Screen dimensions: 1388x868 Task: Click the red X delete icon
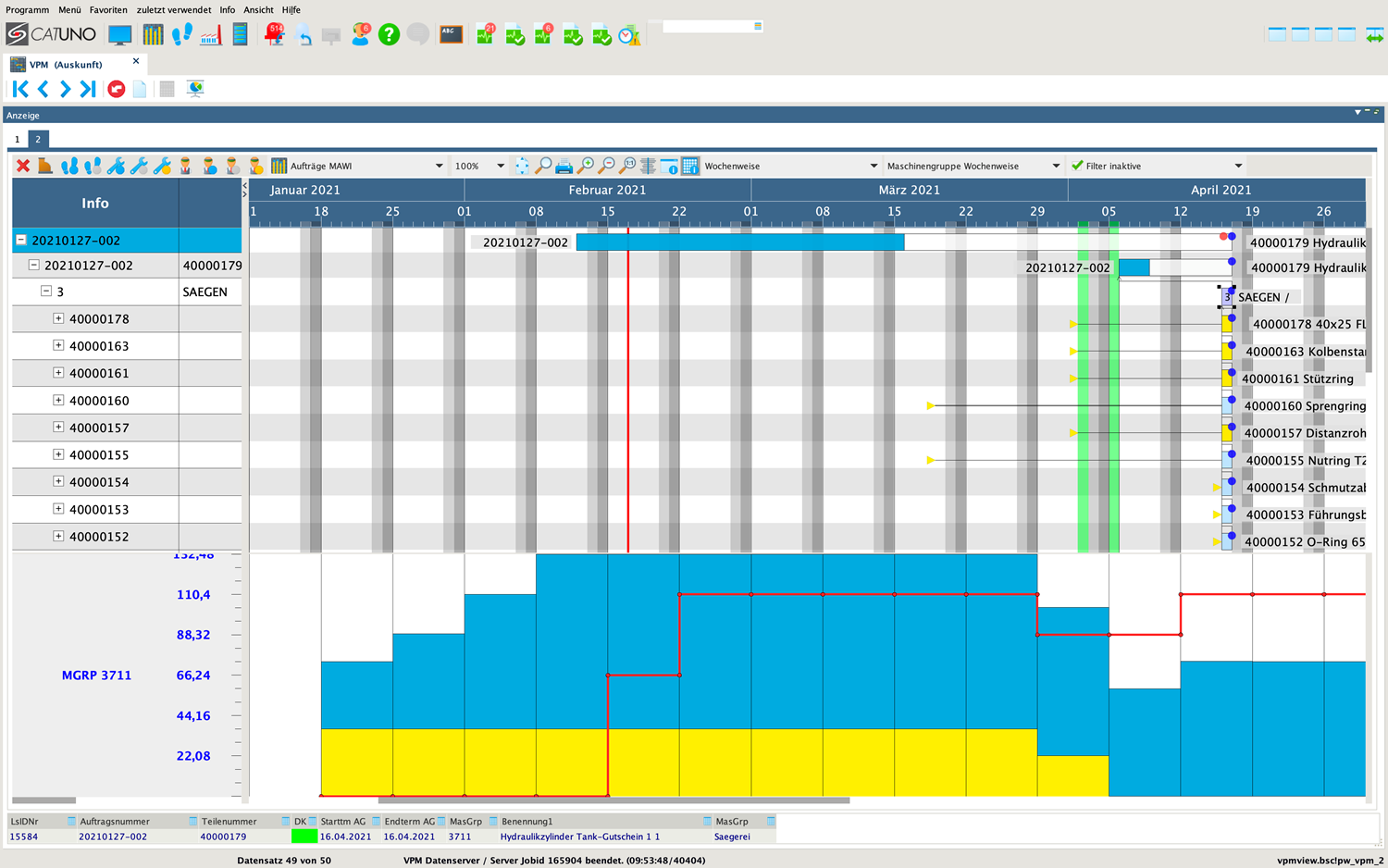(23, 167)
